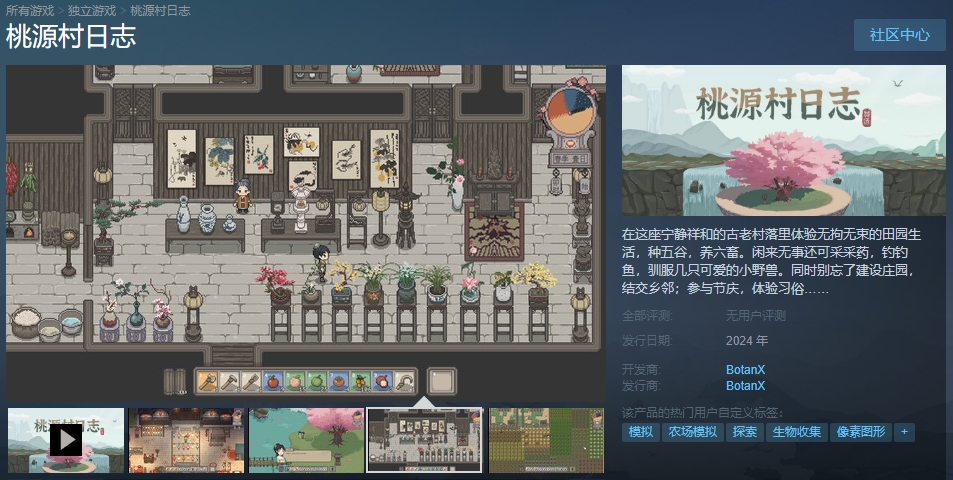Open the 桃源村日志 breadcrumb link
This screenshot has height=480, width=953.
point(160,10)
